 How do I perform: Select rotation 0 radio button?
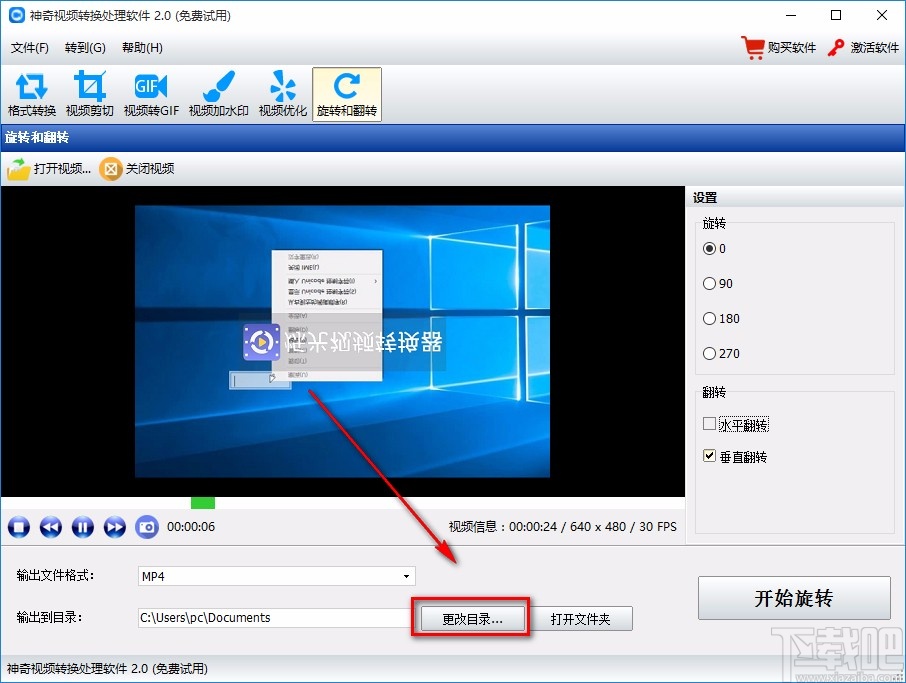pos(709,248)
